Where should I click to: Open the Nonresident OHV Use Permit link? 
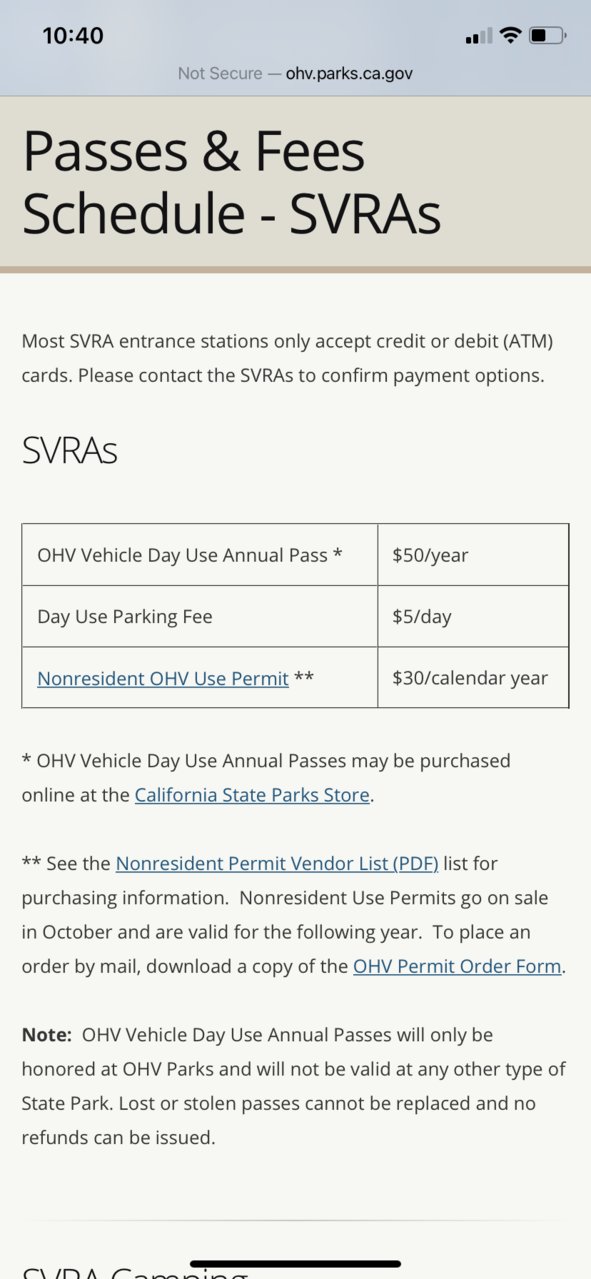point(163,678)
